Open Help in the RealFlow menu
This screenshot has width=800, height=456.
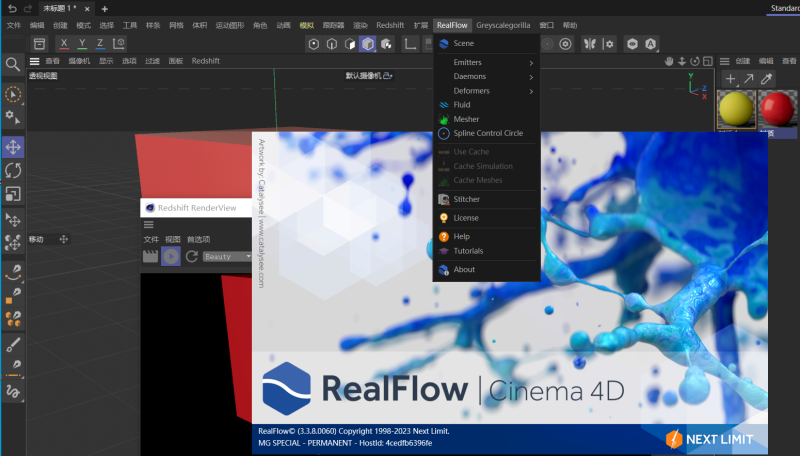pyautogui.click(x=487, y=237)
